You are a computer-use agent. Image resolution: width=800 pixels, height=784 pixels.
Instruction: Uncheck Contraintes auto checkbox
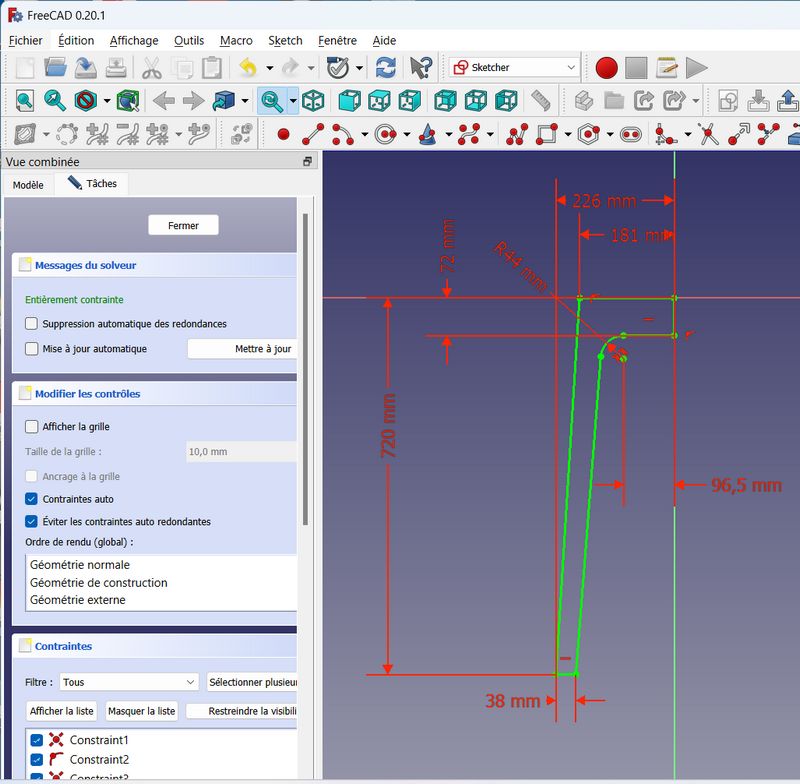point(32,499)
